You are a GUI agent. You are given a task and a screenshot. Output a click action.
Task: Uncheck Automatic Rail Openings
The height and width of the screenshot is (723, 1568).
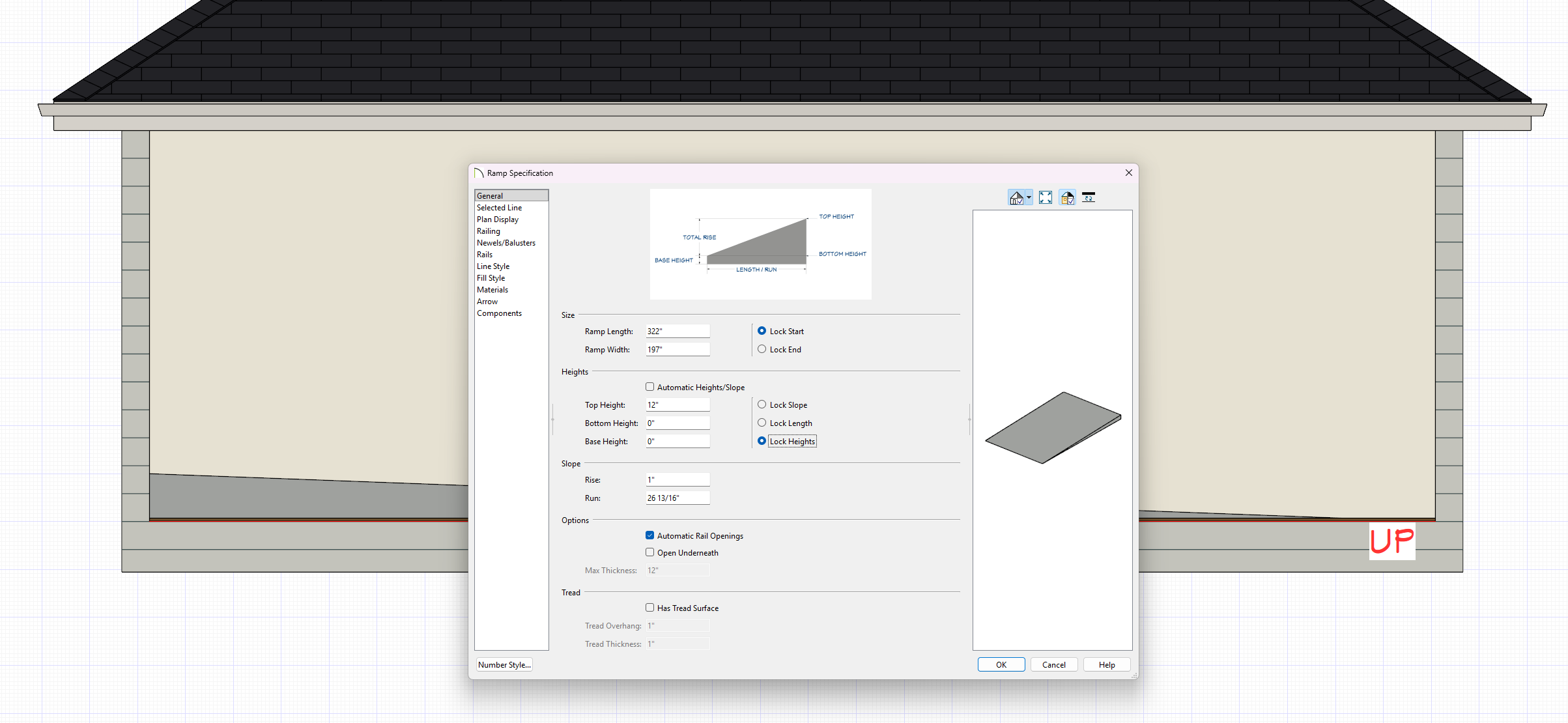(649, 535)
